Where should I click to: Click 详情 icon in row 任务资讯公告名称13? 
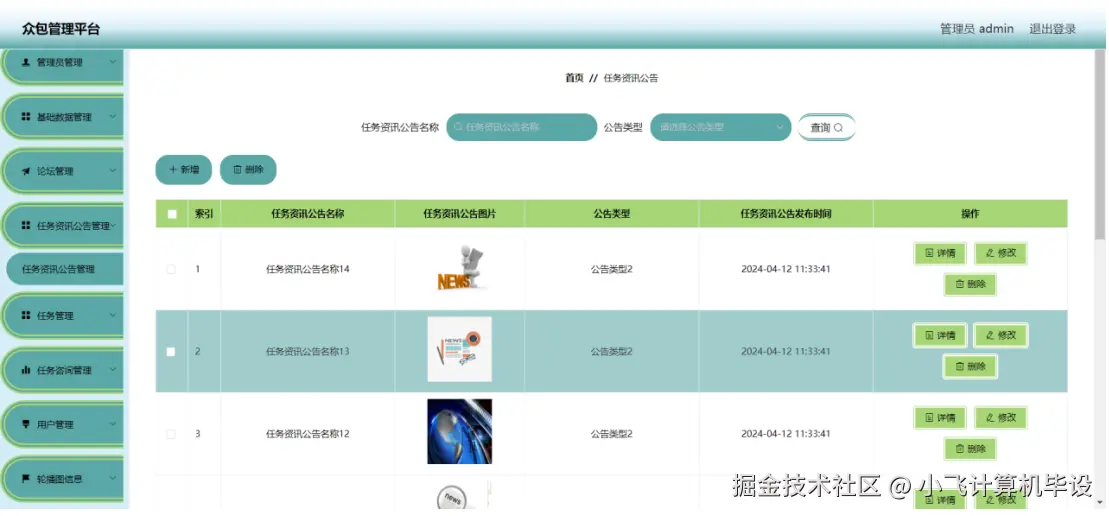coord(929,335)
